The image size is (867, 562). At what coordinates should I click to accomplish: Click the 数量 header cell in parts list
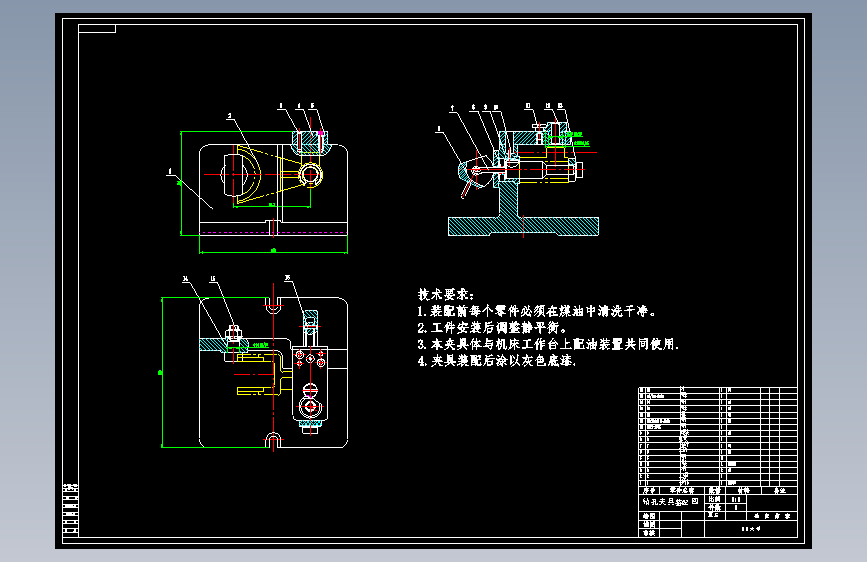pos(714,490)
